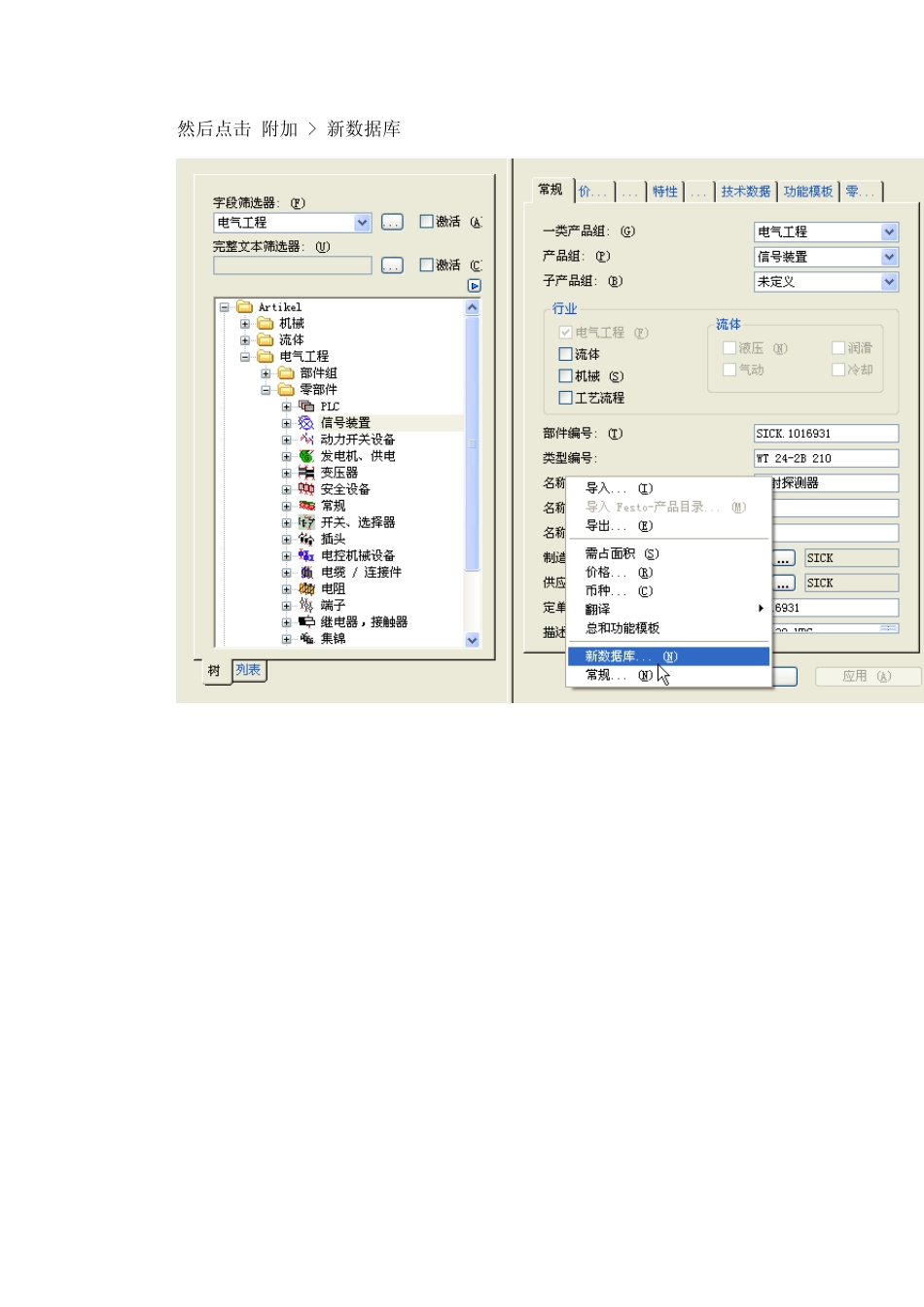Select 价格... (R) menu entry
924x1307 pixels.
pyautogui.click(x=669, y=573)
